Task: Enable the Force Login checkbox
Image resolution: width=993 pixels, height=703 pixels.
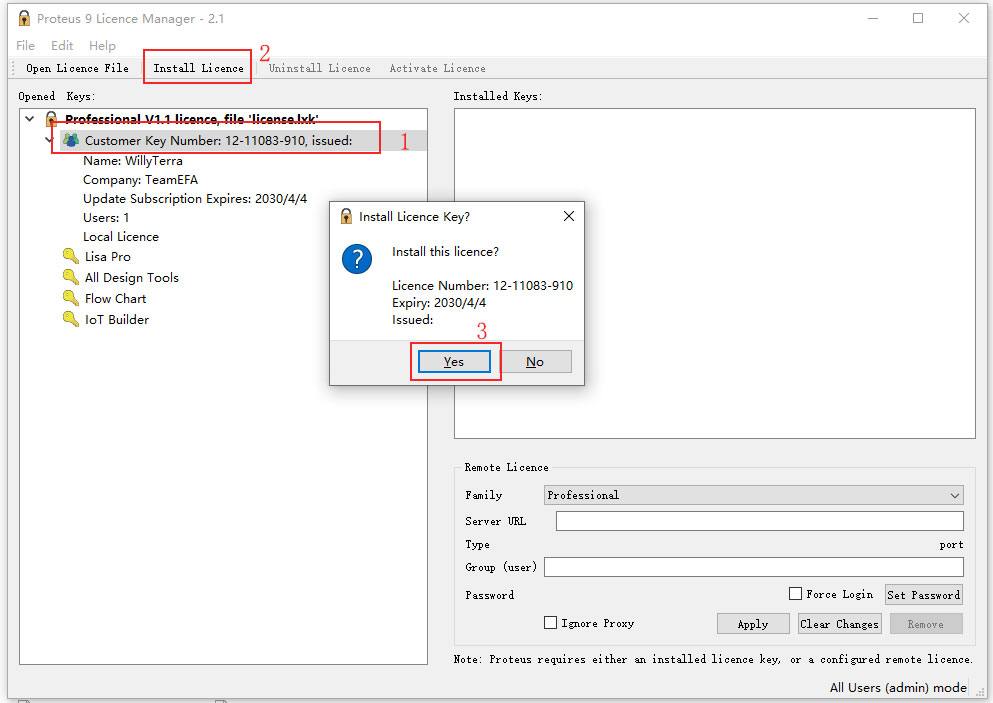Action: [x=795, y=593]
